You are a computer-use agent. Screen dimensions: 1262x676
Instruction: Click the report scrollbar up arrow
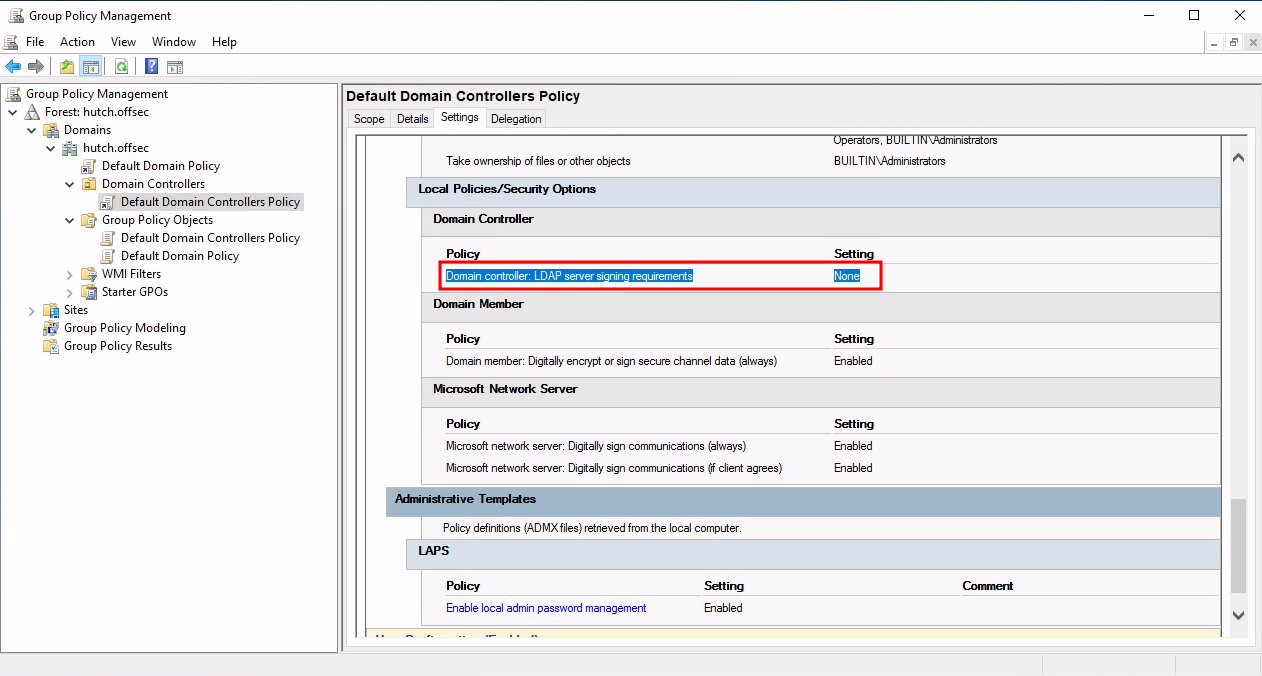pyautogui.click(x=1238, y=157)
